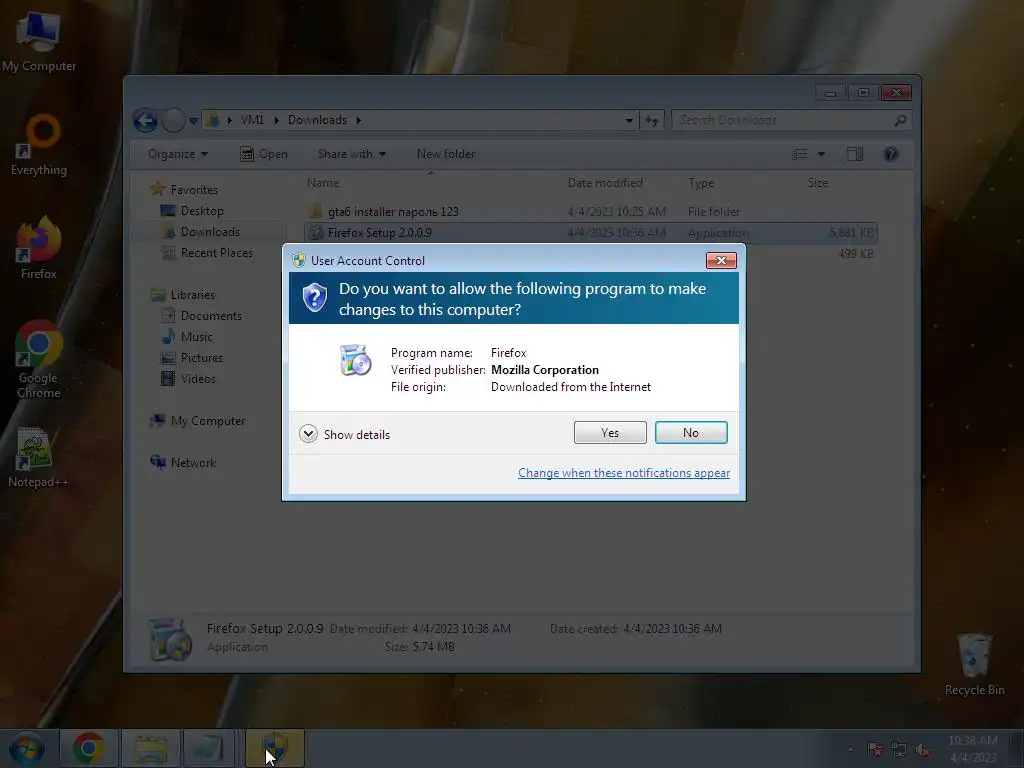Open My Computer desktop icon
This screenshot has height=768, width=1024.
pyautogui.click(x=39, y=42)
